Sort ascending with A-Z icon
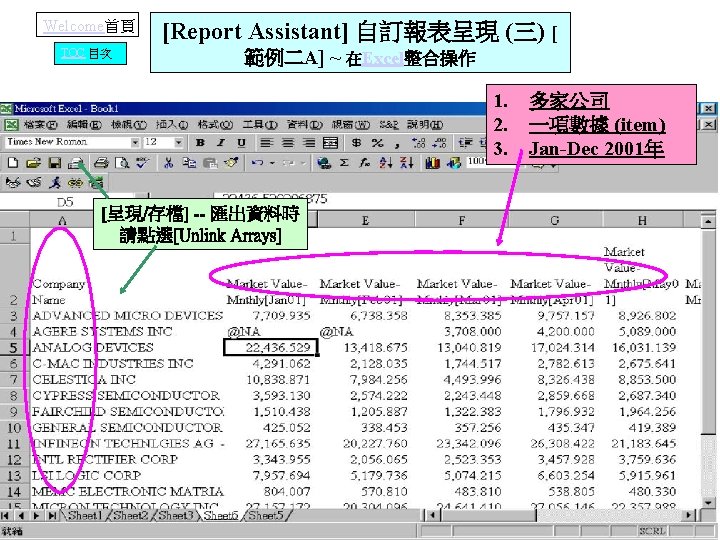The height and width of the screenshot is (540, 720). click(x=386, y=163)
